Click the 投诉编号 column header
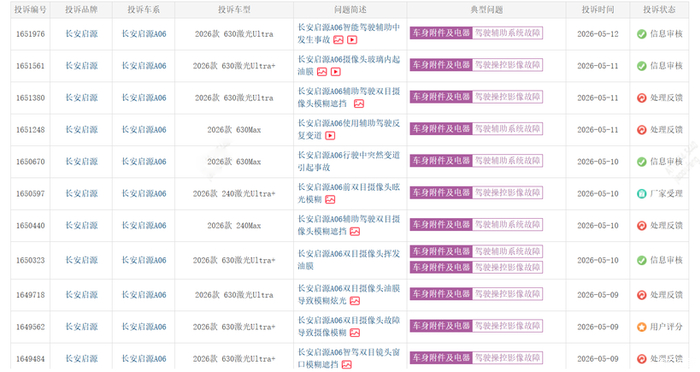Screen dimensions: 700x372 pos(30,10)
